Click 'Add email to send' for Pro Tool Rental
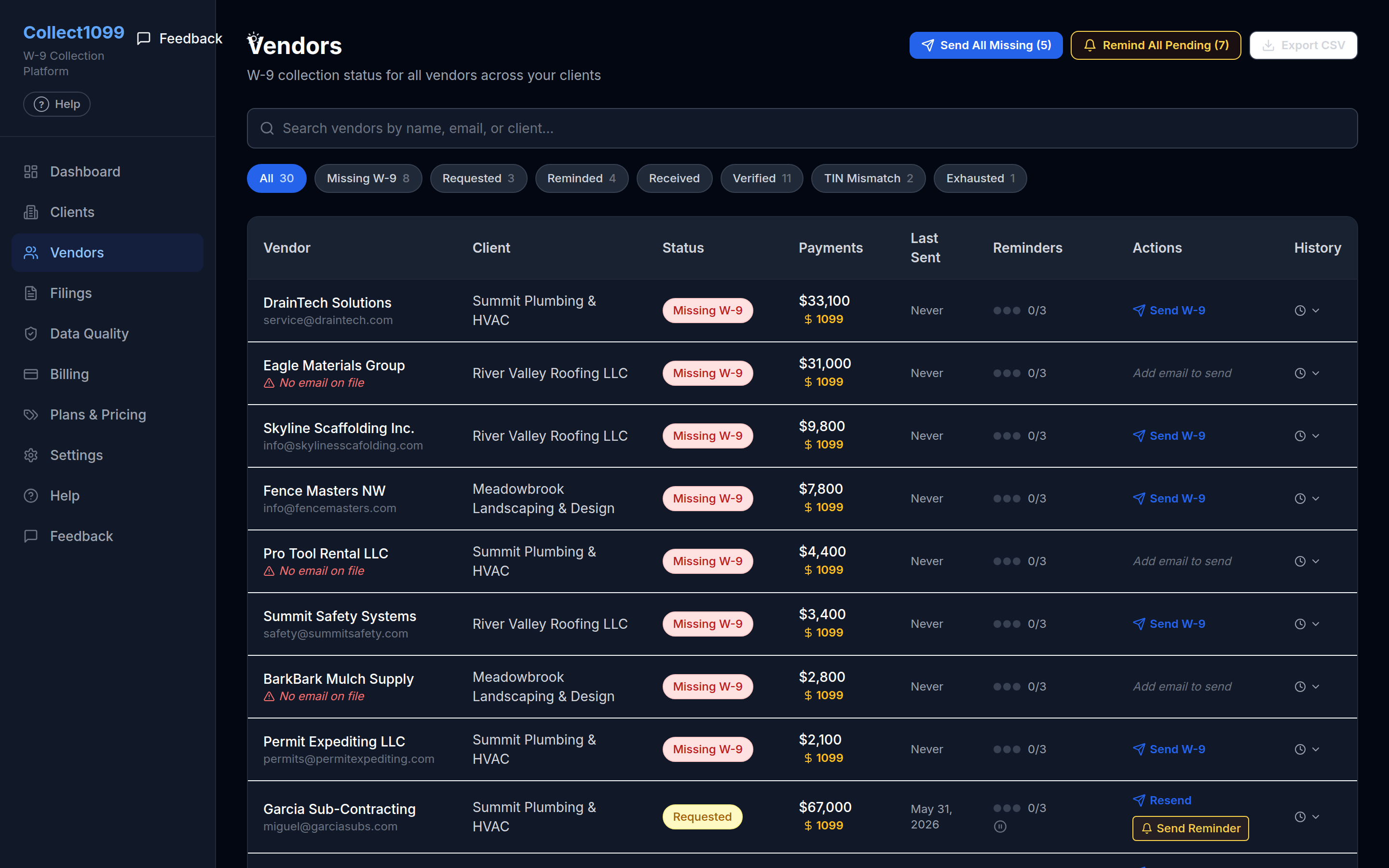The image size is (1389, 868). tap(1182, 561)
